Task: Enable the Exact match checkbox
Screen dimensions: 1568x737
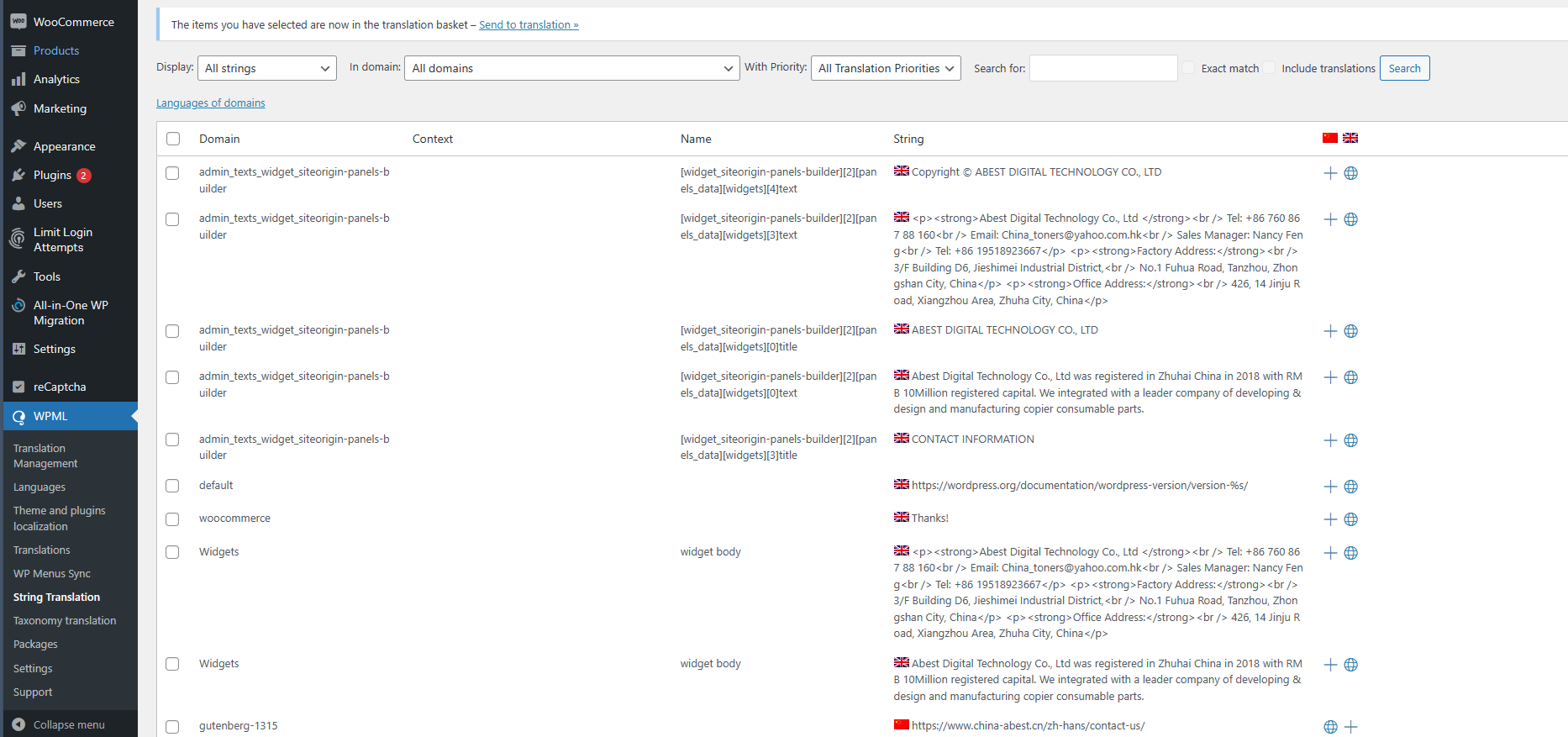Action: click(x=1188, y=68)
